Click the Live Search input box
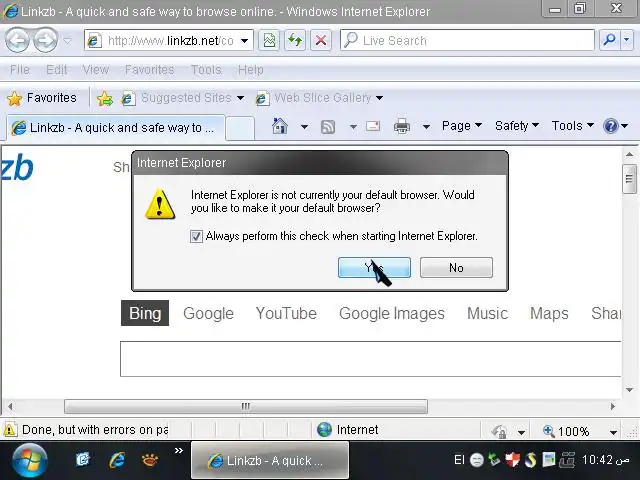This screenshot has height=480, width=640. click(467, 40)
